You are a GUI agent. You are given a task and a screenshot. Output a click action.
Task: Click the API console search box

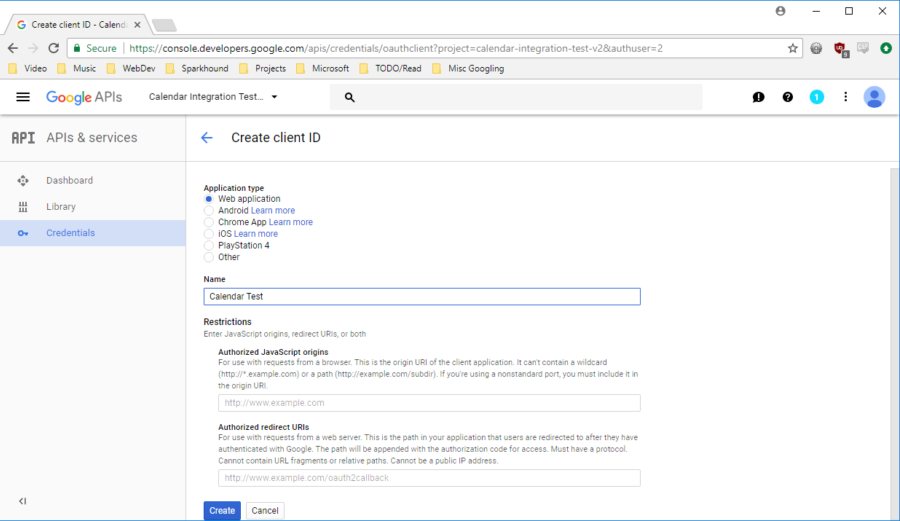coord(516,97)
